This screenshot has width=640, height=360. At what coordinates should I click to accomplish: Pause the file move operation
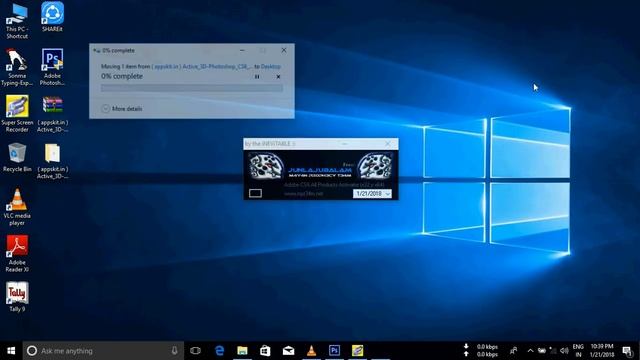pos(257,77)
